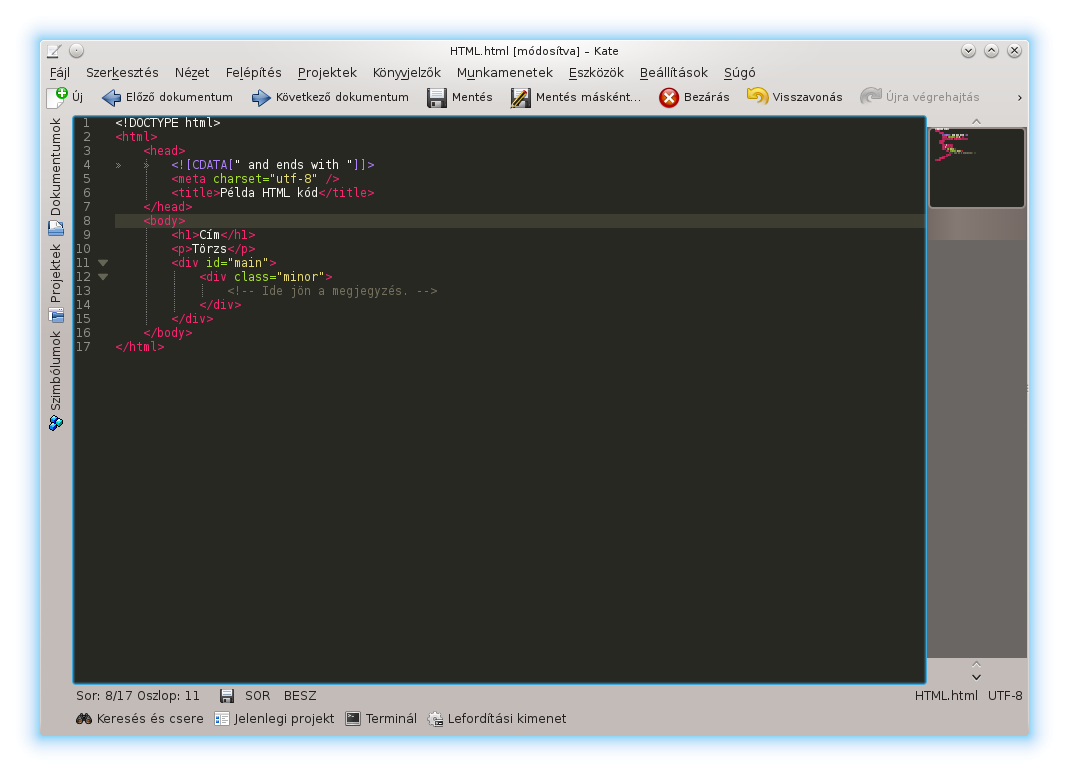Click line number 8 in the gutter

[x=87, y=221]
